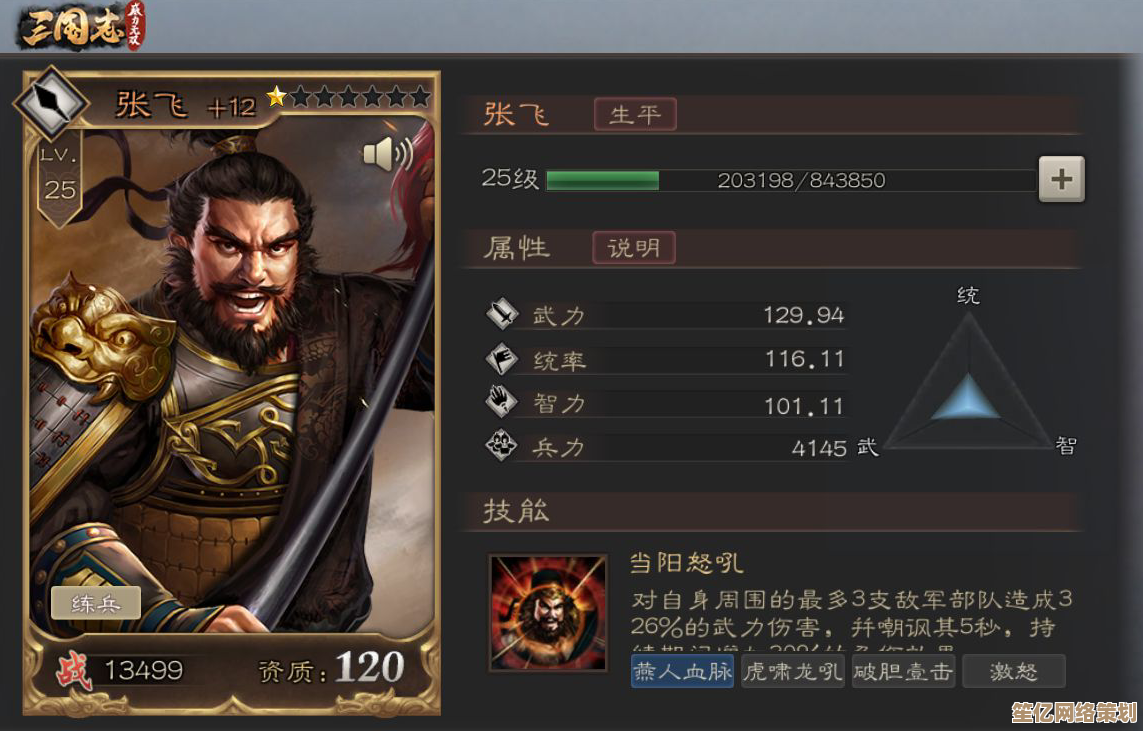Viewport: 1143px width, 731px height.
Task: Open the 生平 biography button
Action: pos(635,114)
